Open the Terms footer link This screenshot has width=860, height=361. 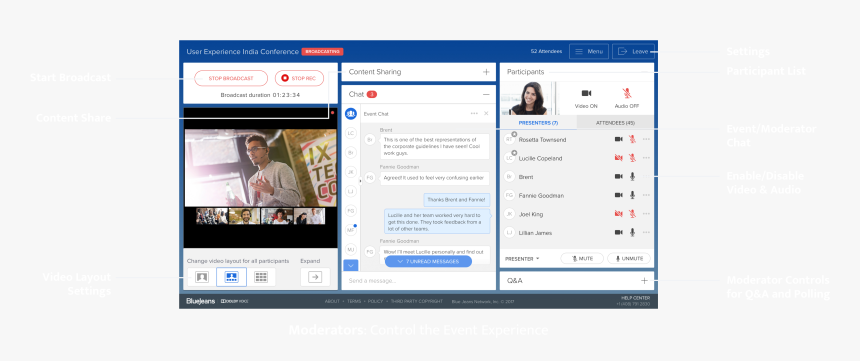pyautogui.click(x=354, y=301)
